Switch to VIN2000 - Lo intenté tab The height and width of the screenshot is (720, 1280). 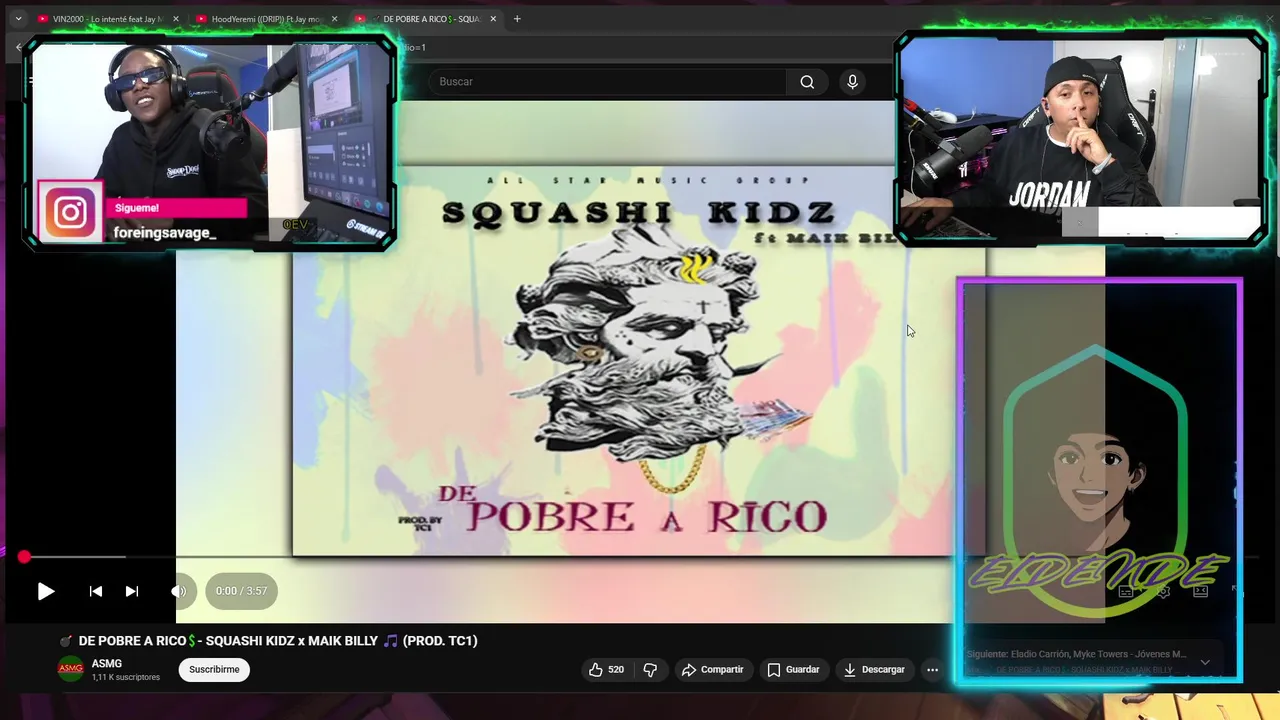(108, 19)
